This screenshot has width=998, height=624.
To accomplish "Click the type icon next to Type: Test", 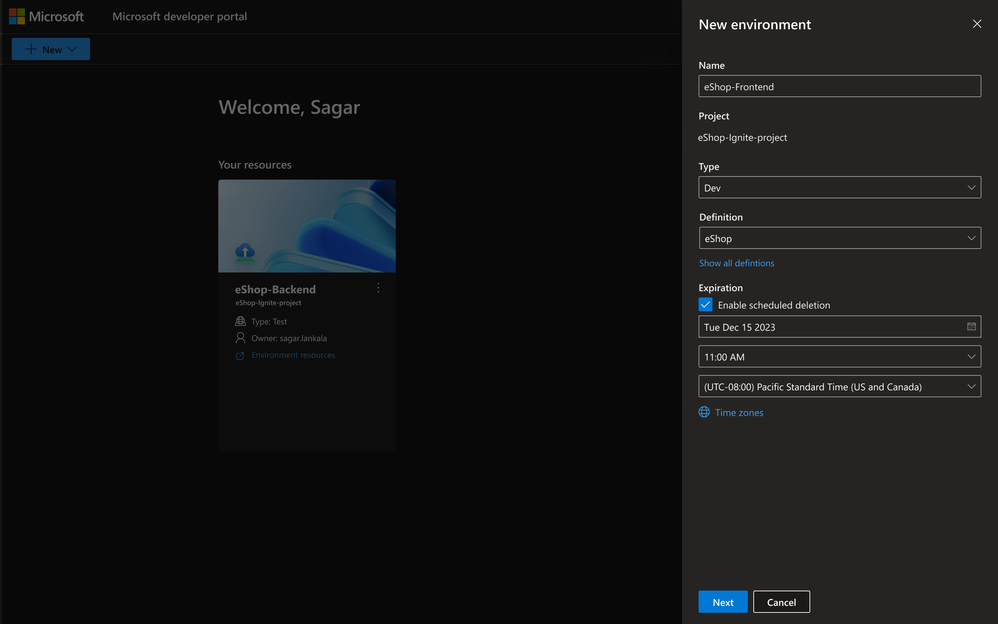I will coord(240,321).
